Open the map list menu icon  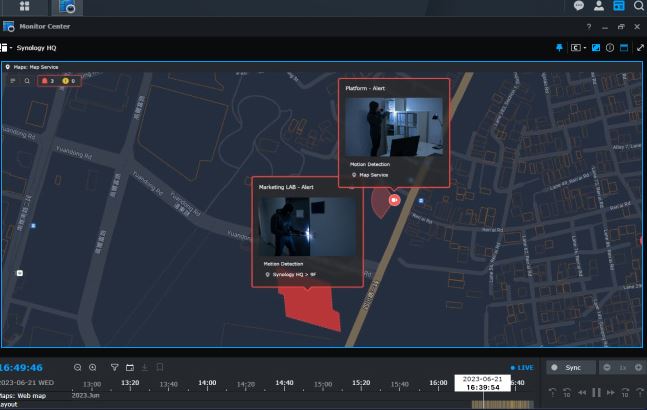13,81
